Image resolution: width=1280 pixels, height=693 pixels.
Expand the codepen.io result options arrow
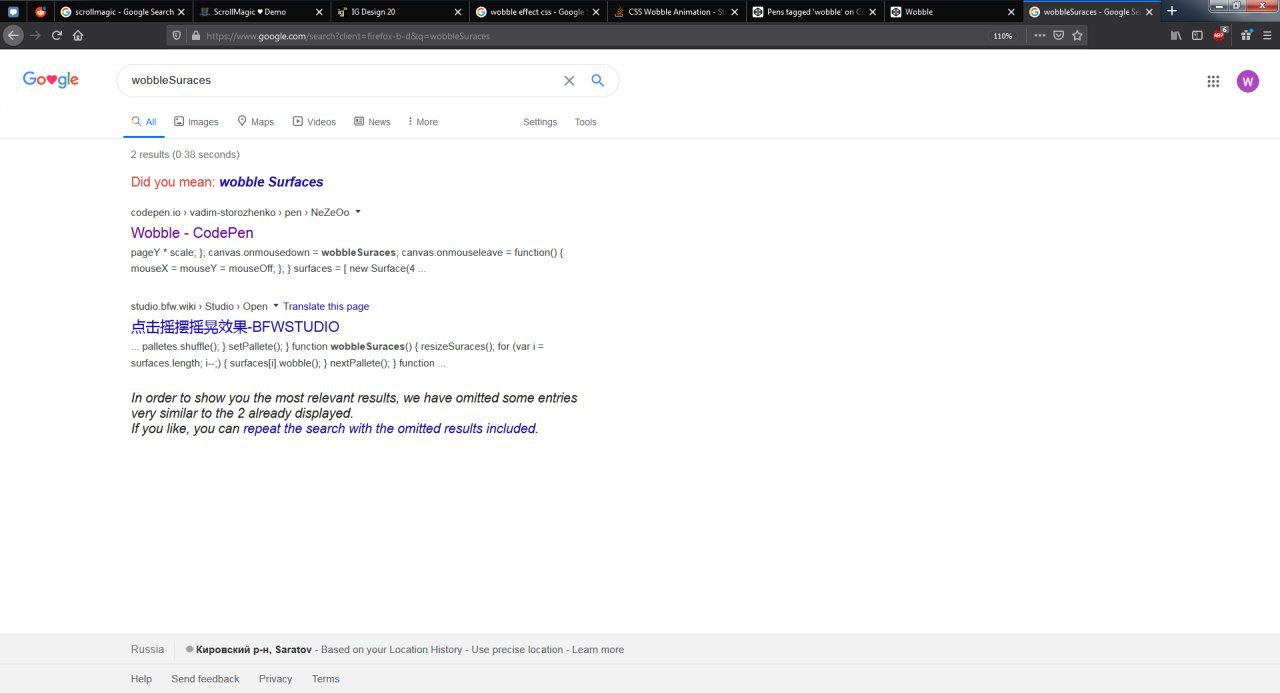coord(358,212)
